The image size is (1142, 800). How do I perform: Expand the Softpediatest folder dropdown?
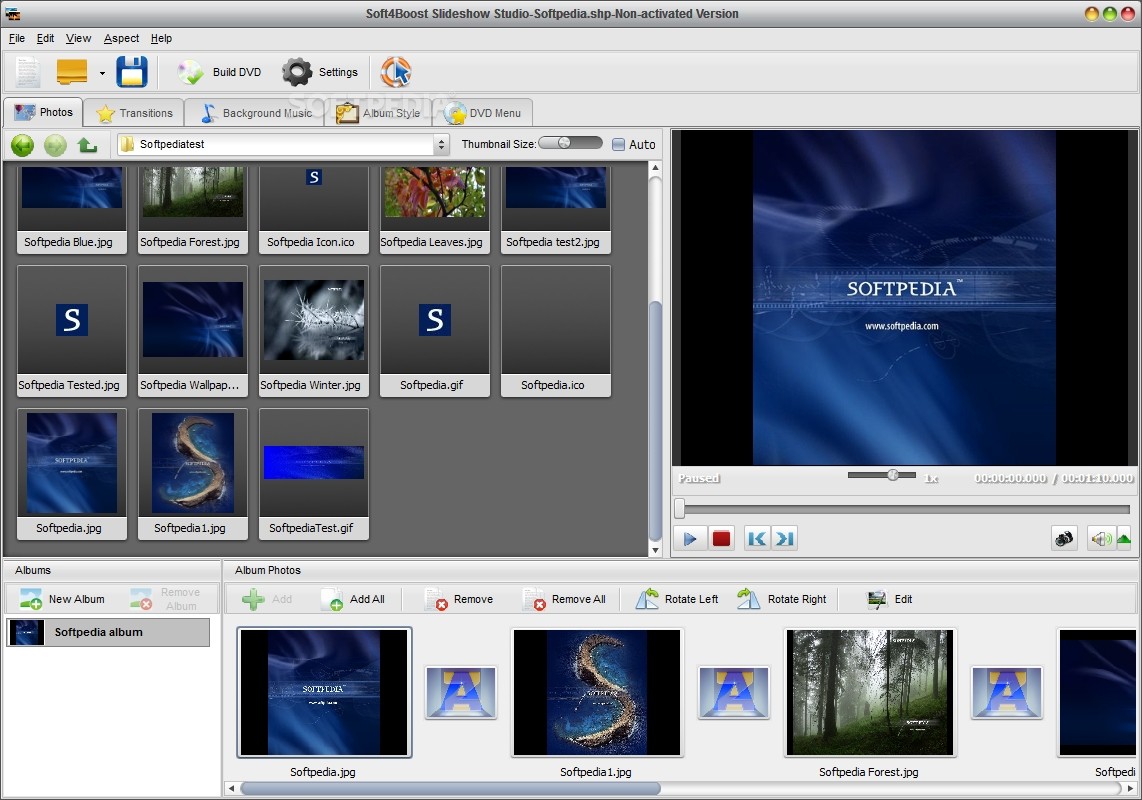[x=441, y=144]
